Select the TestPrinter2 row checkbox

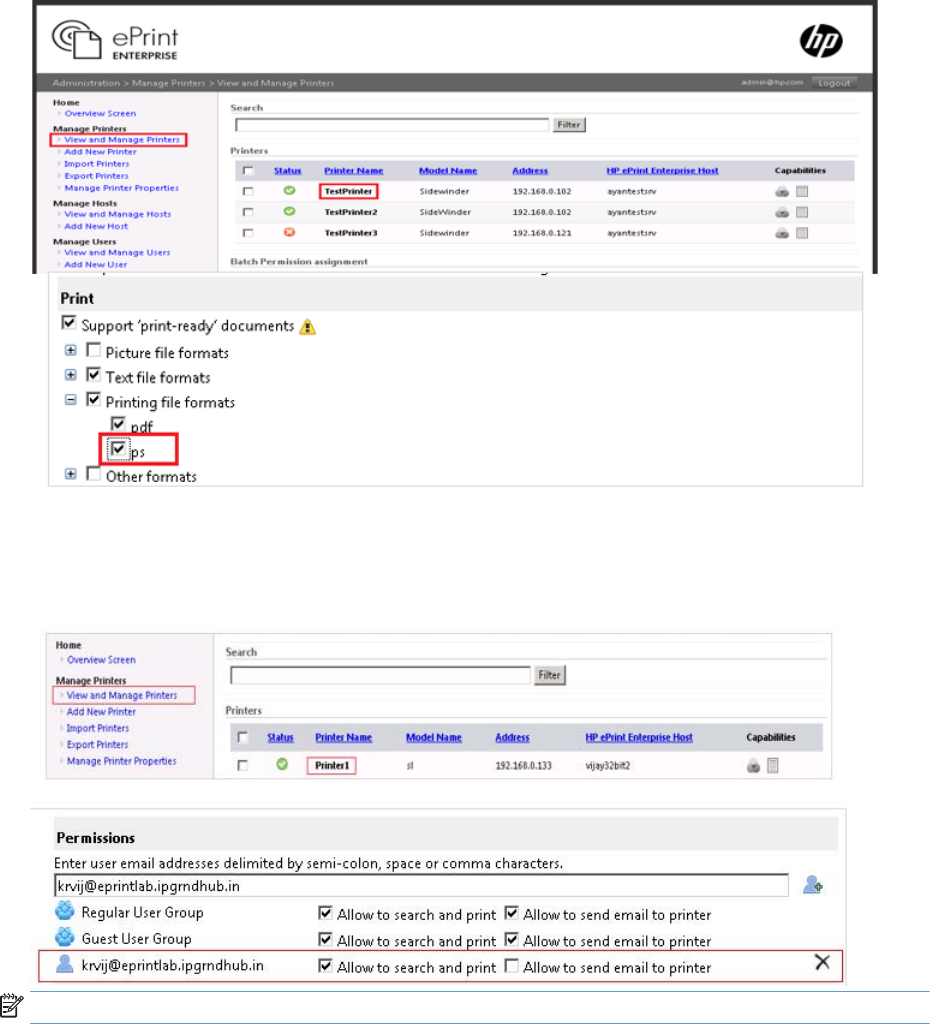(x=248, y=212)
